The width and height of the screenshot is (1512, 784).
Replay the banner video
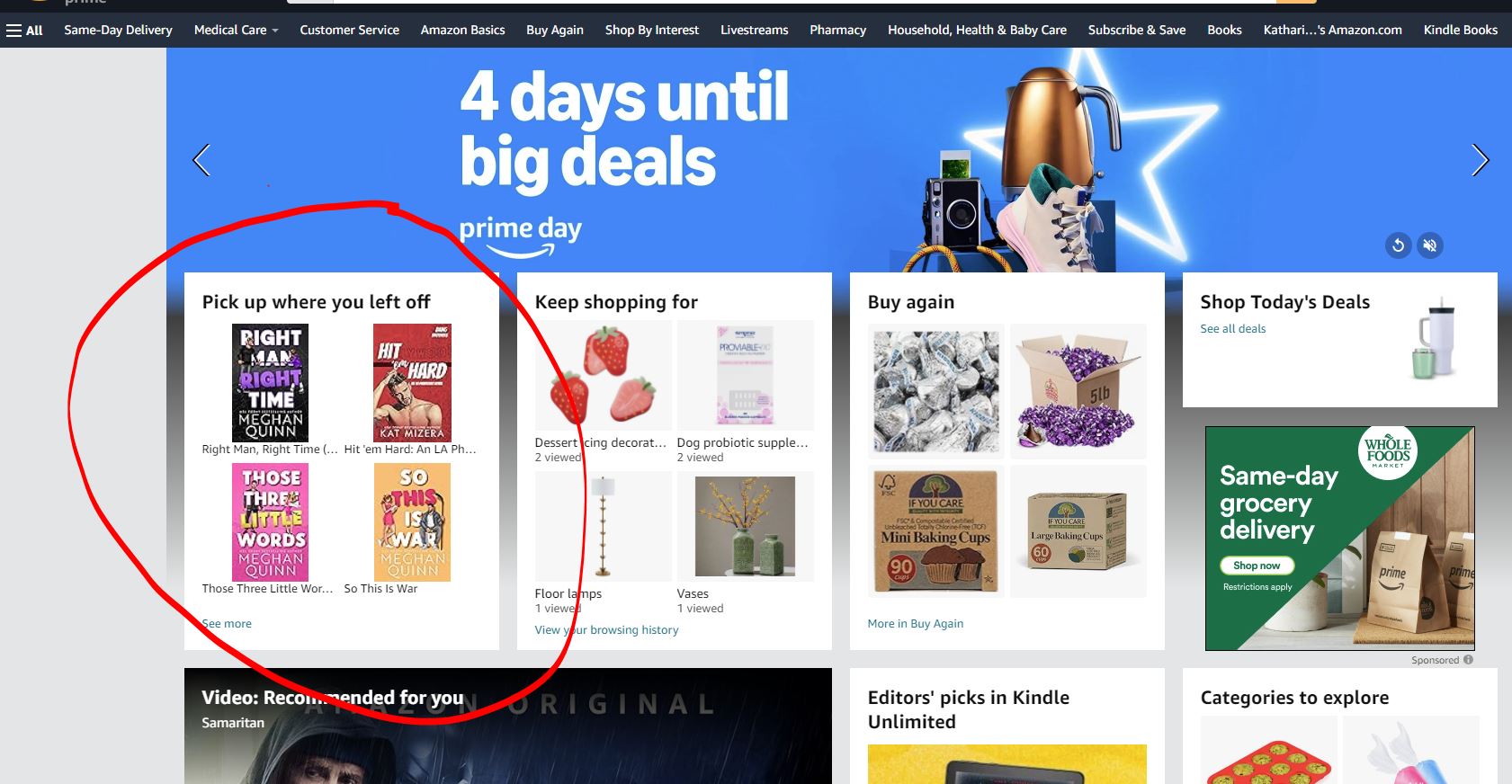click(1398, 245)
